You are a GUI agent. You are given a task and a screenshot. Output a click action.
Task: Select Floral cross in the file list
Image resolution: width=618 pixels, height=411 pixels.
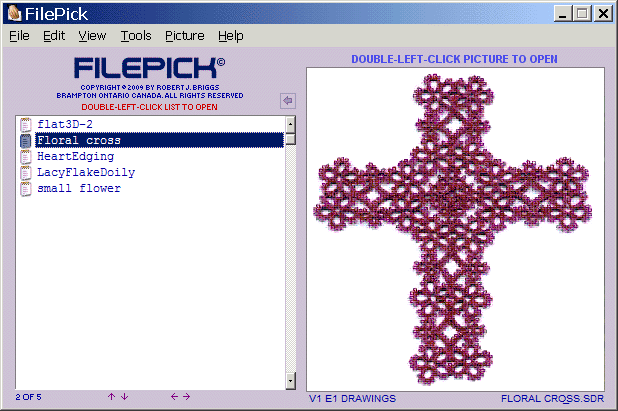pyautogui.click(x=159, y=140)
